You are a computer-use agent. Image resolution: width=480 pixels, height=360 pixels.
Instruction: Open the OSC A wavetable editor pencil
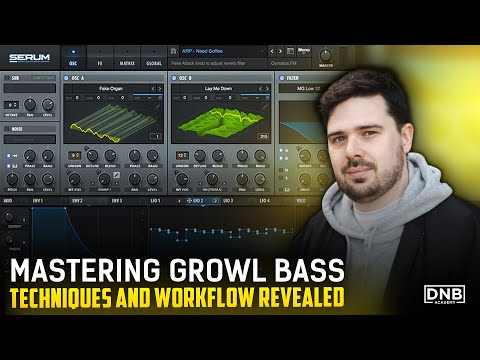[157, 107]
